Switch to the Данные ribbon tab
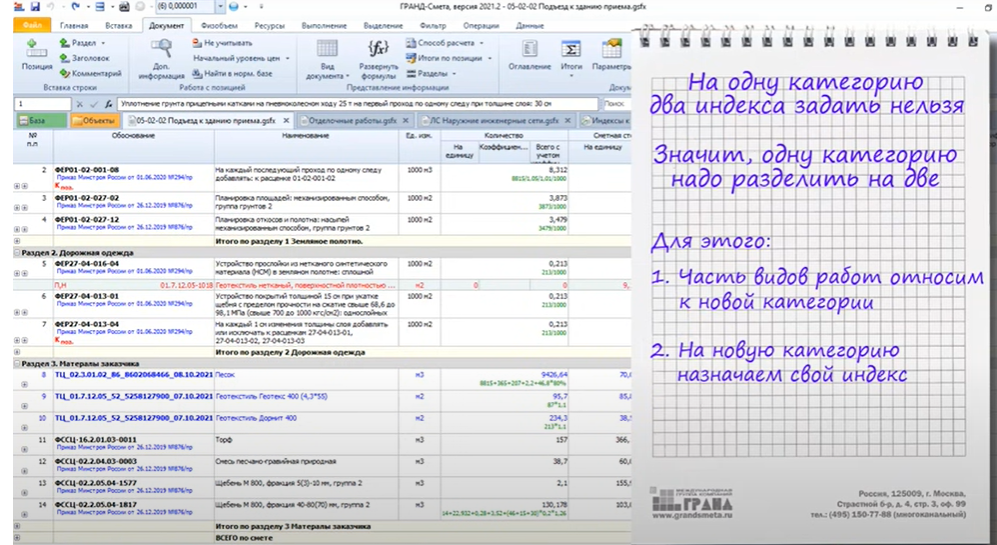 (x=529, y=25)
